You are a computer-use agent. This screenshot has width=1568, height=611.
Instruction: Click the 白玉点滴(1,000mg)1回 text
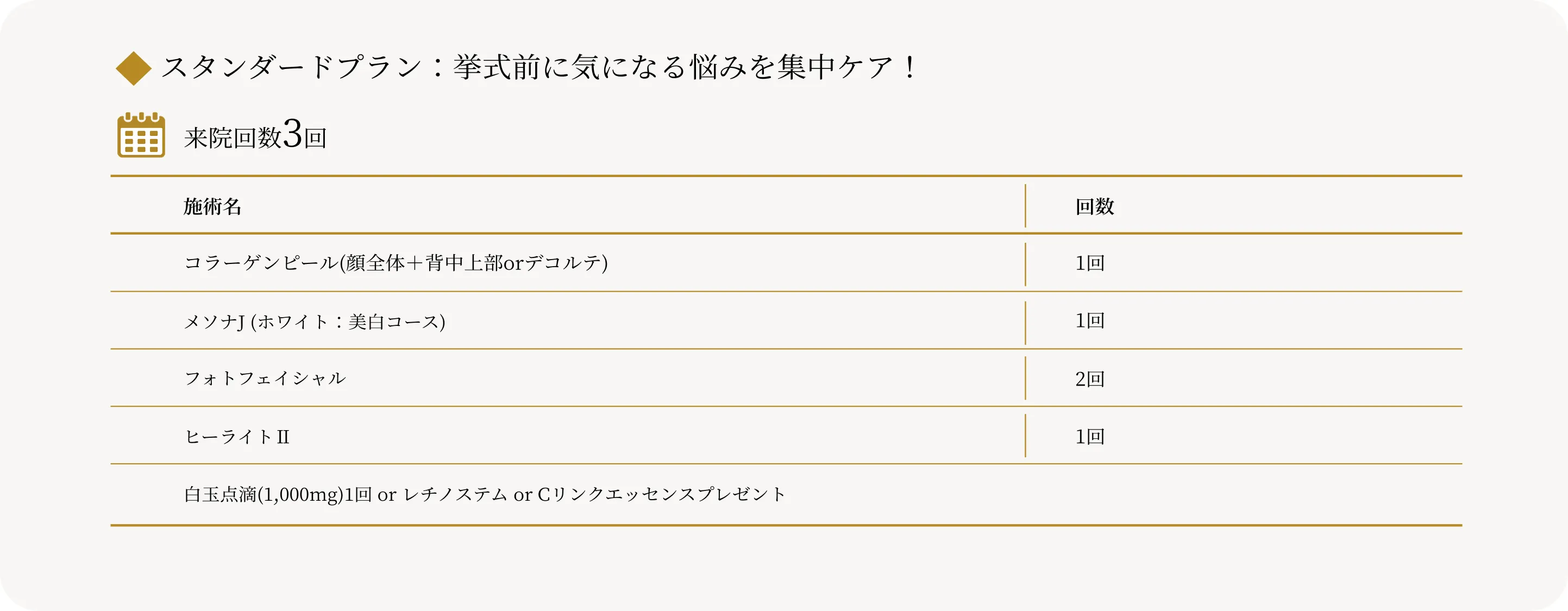click(x=278, y=494)
